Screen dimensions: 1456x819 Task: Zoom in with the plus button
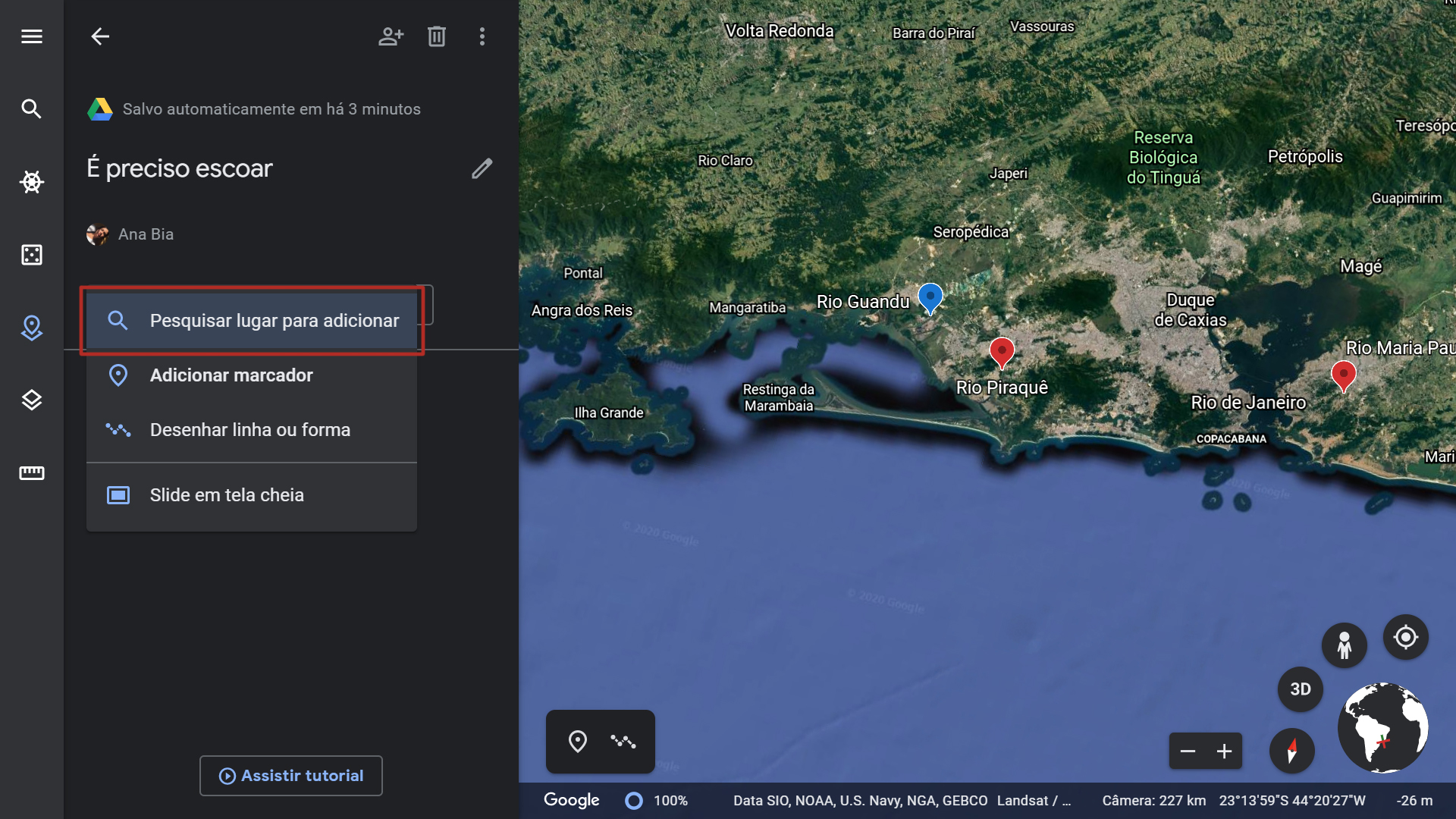(1224, 752)
